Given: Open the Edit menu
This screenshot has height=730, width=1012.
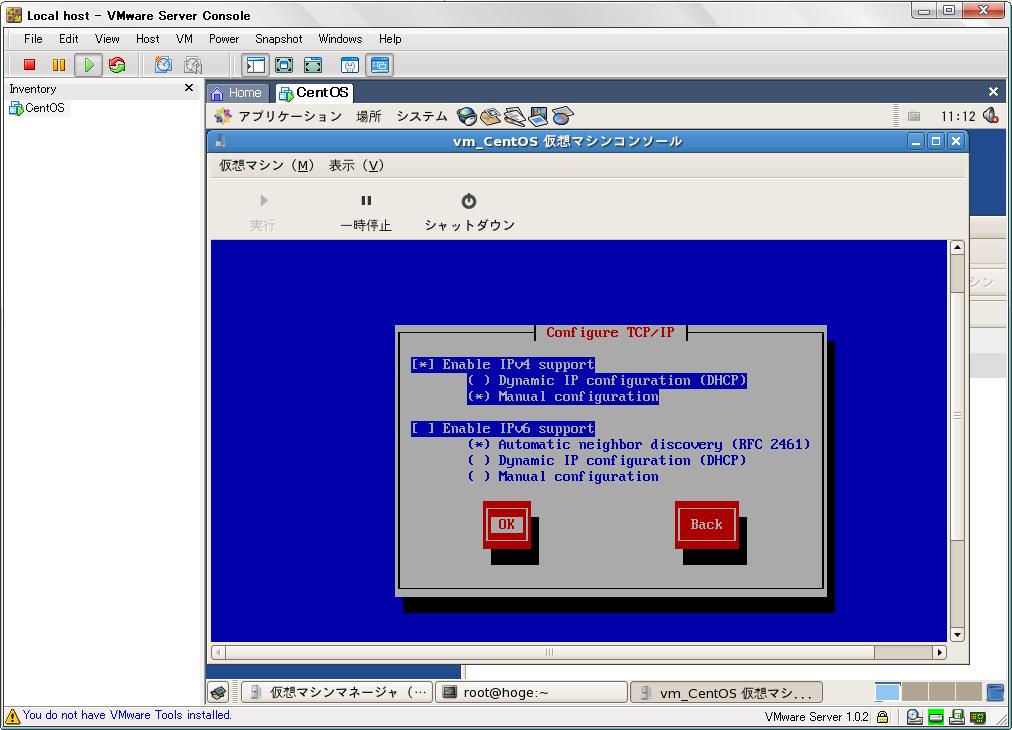Looking at the screenshot, I should click(x=68, y=39).
